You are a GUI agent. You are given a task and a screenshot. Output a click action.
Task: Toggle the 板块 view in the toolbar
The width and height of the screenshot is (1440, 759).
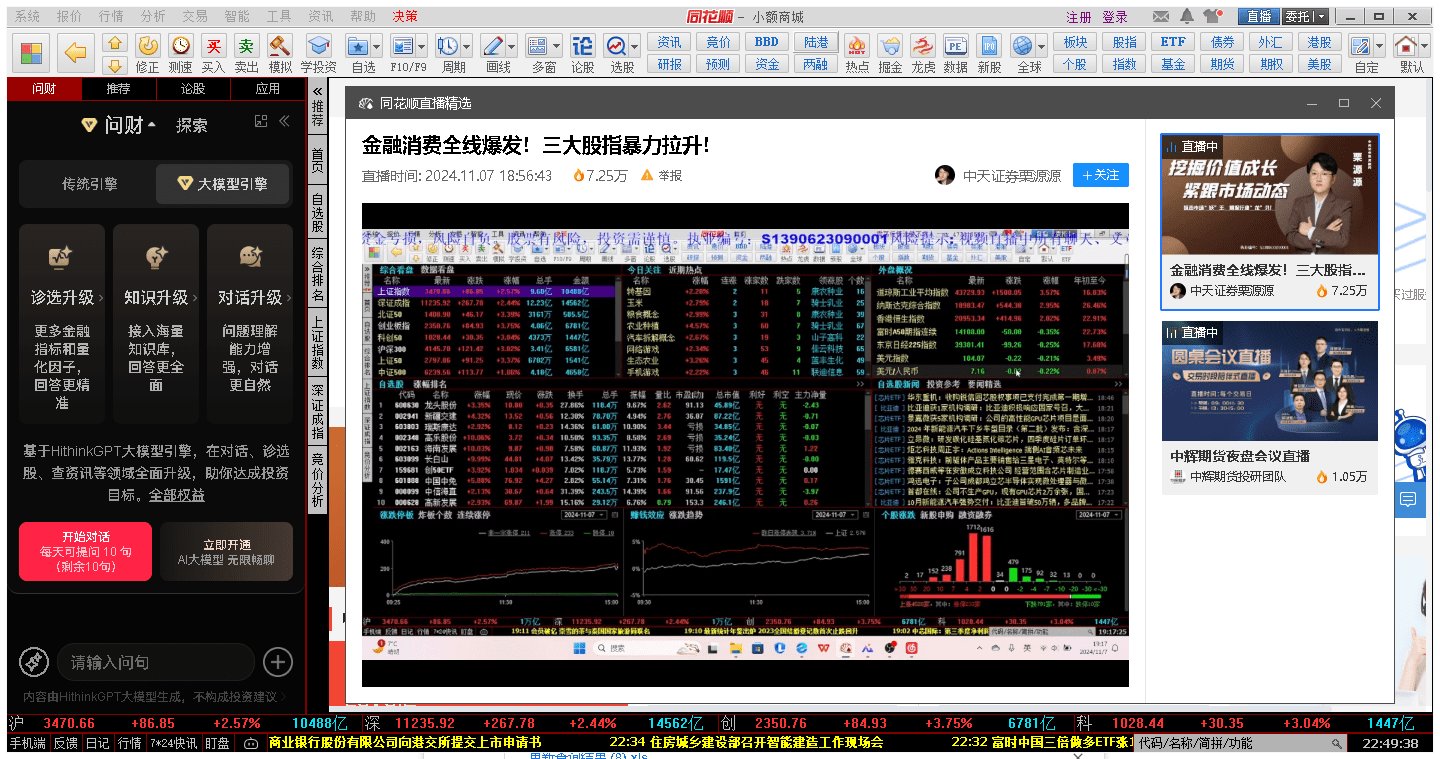[1075, 40]
